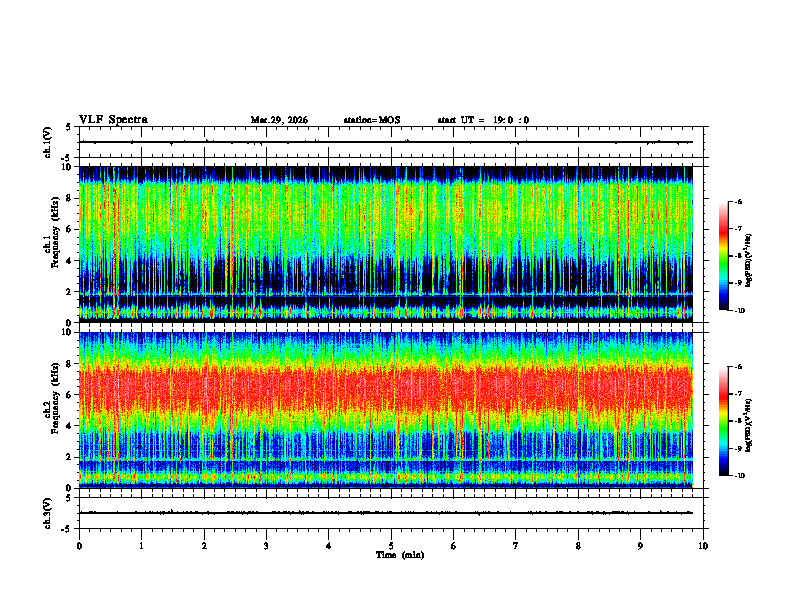Click the "station=MOS" label
The height and width of the screenshot is (612, 792).
pos(372,120)
